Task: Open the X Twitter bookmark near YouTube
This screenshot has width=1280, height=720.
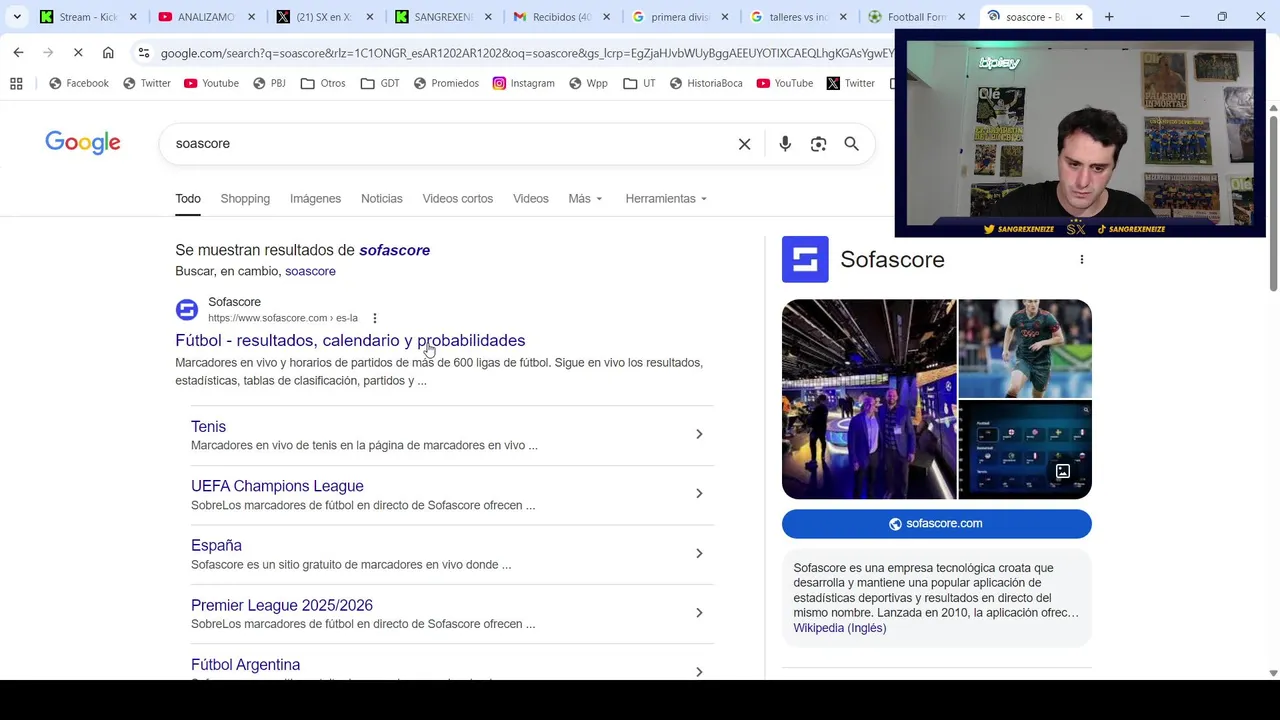Action: coord(851,83)
